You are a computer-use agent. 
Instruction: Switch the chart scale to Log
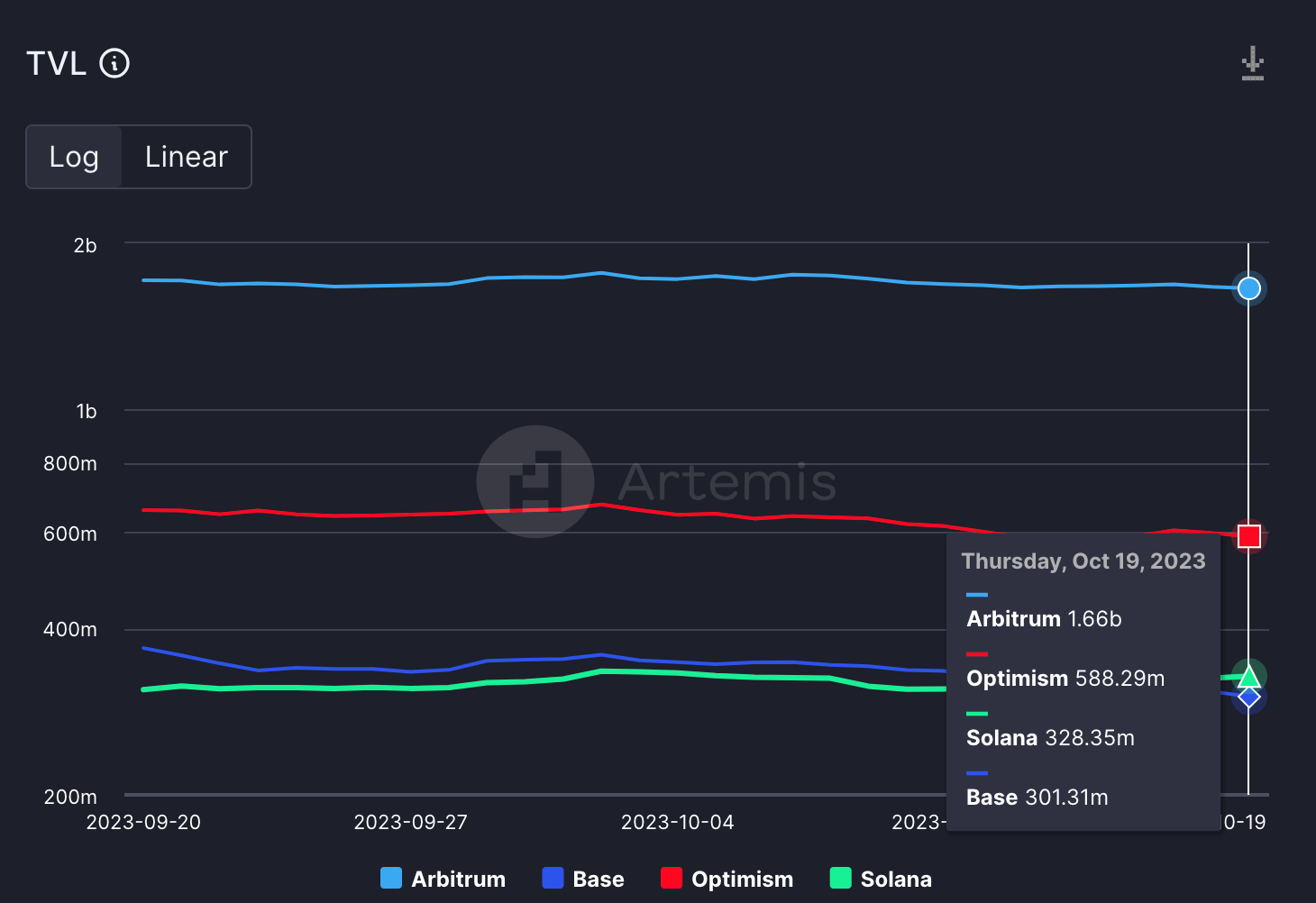74,157
